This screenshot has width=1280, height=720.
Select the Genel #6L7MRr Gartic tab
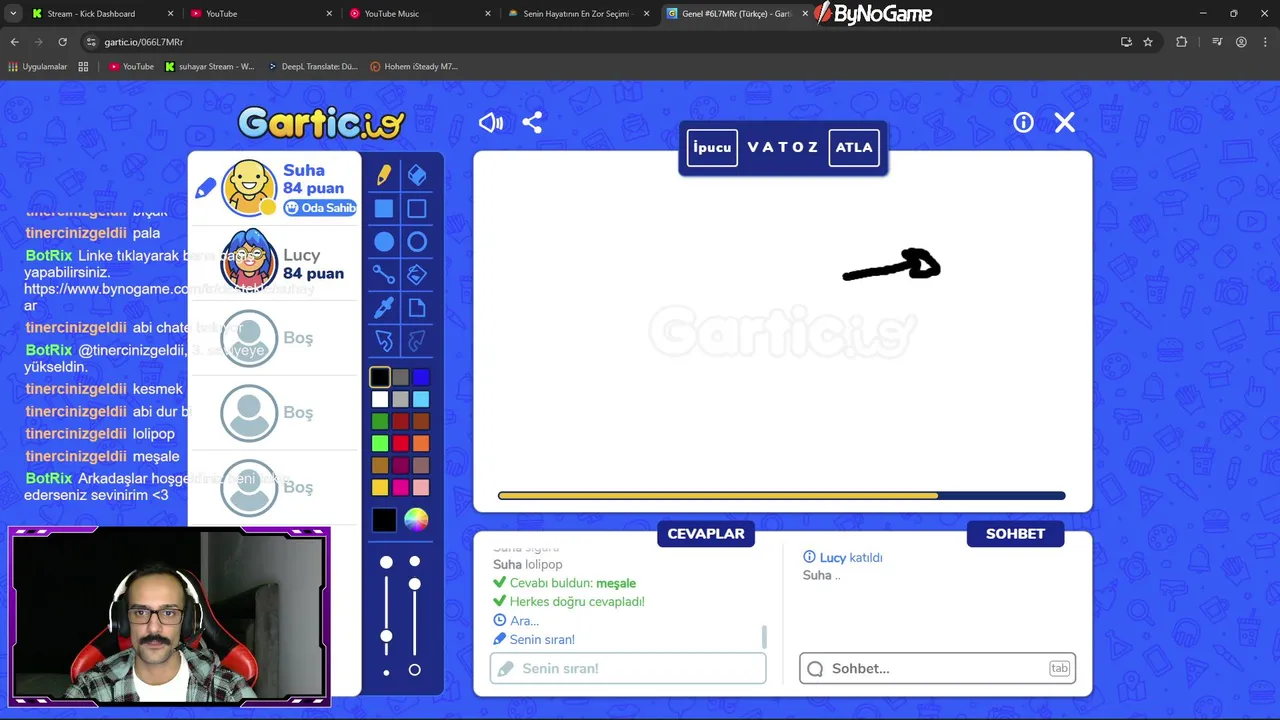735,14
